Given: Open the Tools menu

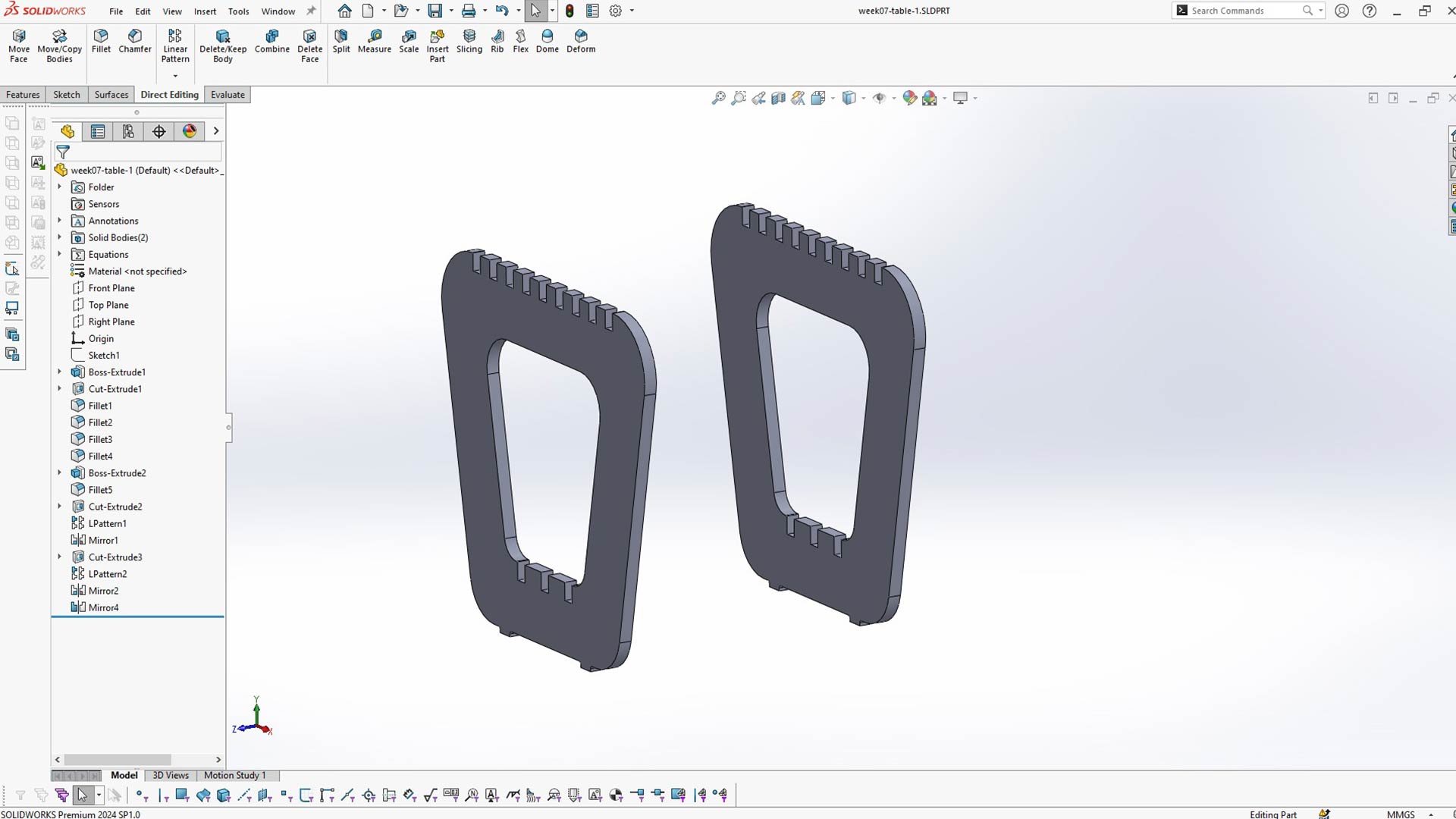Looking at the screenshot, I should tap(238, 11).
